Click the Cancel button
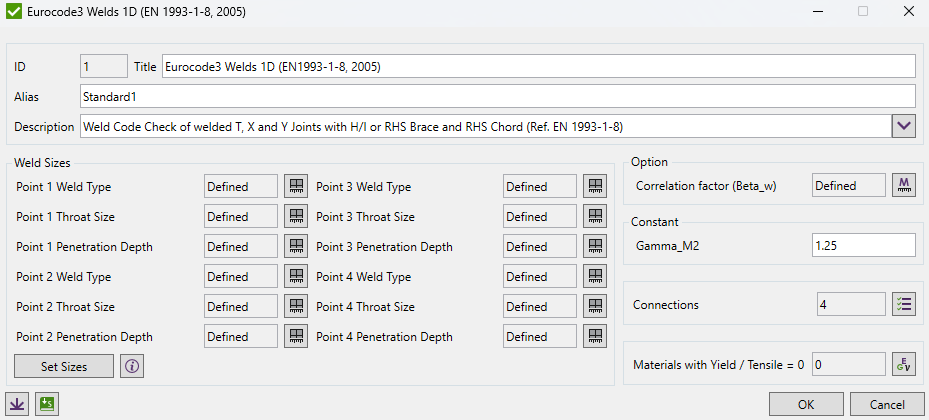Viewport: 929px width, 420px height. [886, 404]
